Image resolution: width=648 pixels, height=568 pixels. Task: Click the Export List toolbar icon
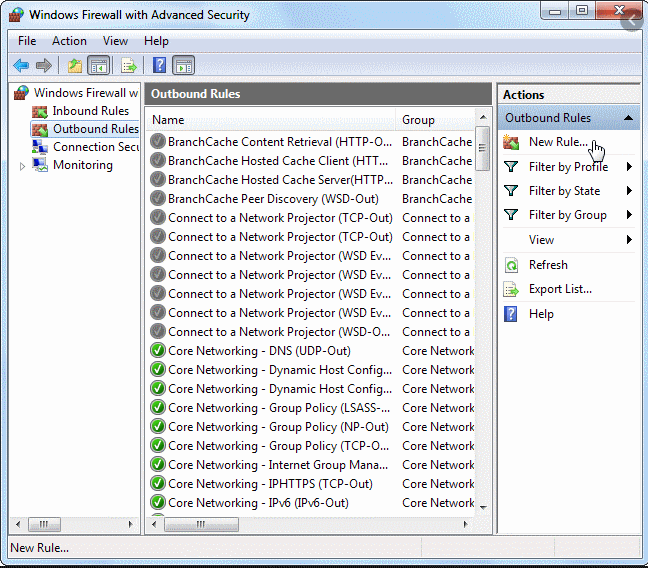click(129, 65)
